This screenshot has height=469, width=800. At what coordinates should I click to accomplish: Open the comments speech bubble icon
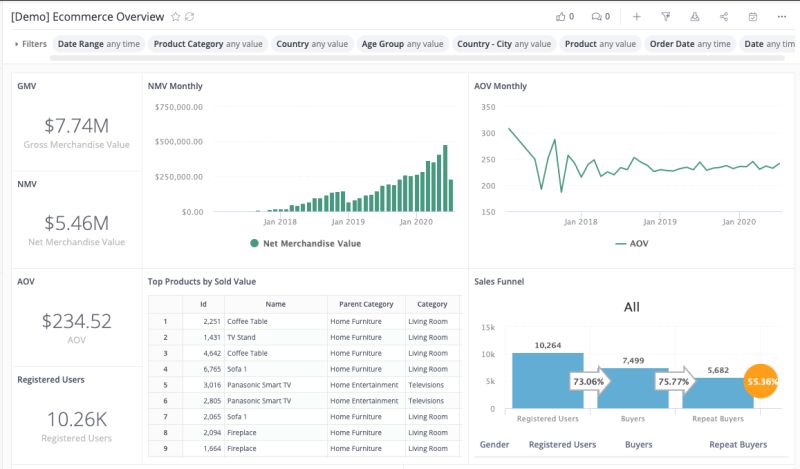point(596,17)
